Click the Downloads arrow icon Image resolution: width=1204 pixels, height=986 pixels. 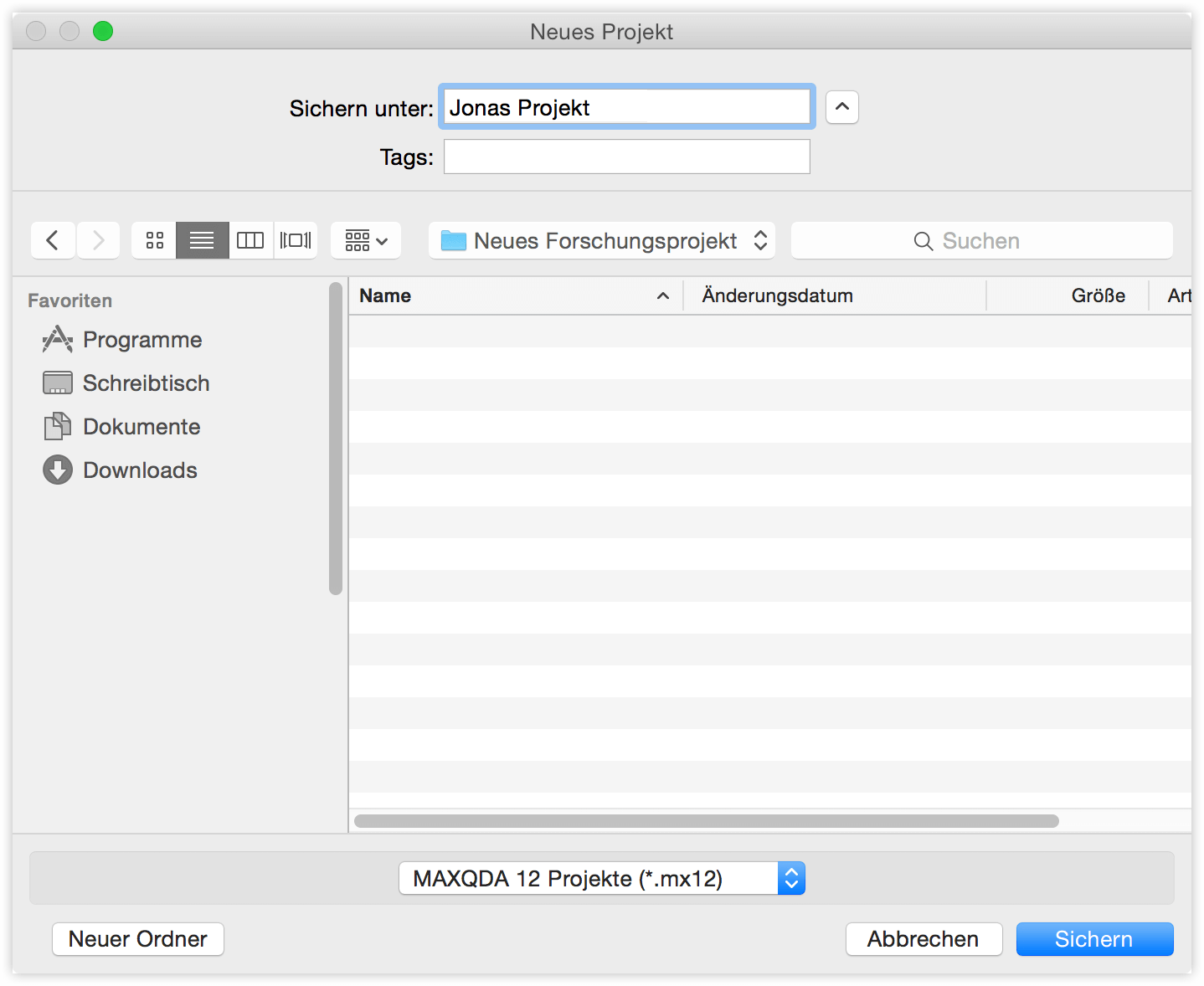pyautogui.click(x=58, y=470)
